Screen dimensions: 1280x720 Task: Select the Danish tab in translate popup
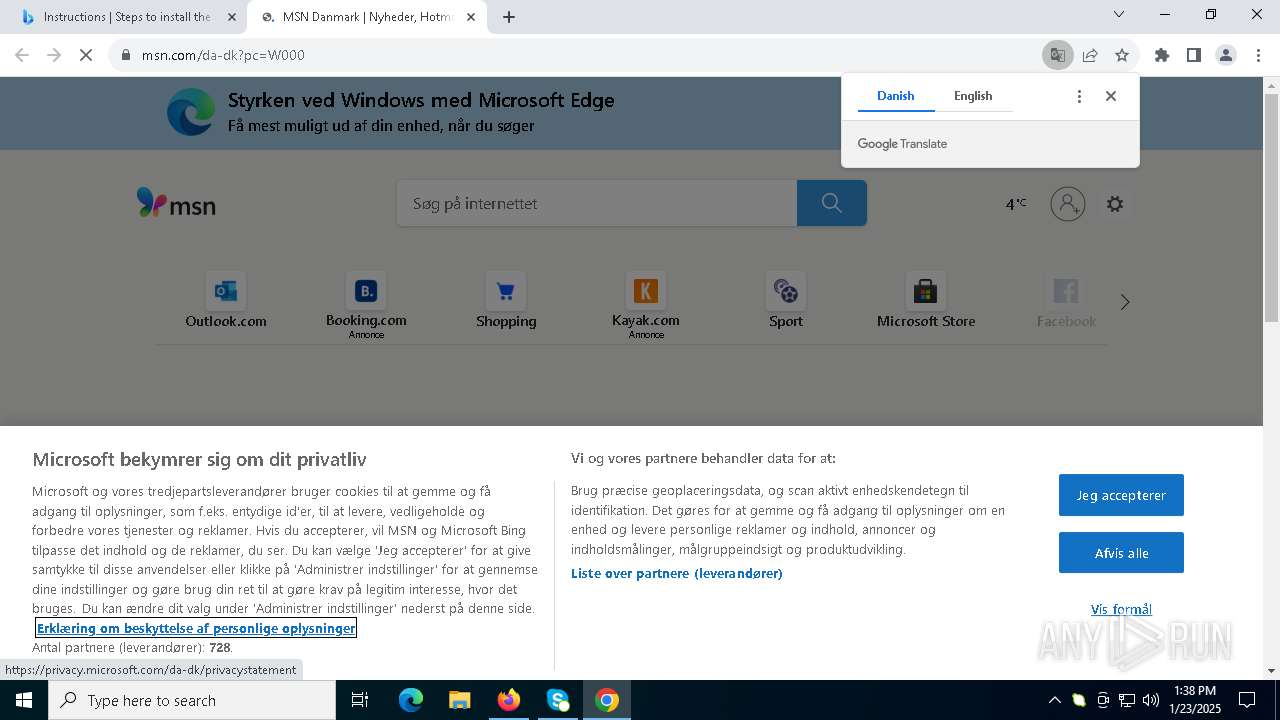tap(895, 96)
